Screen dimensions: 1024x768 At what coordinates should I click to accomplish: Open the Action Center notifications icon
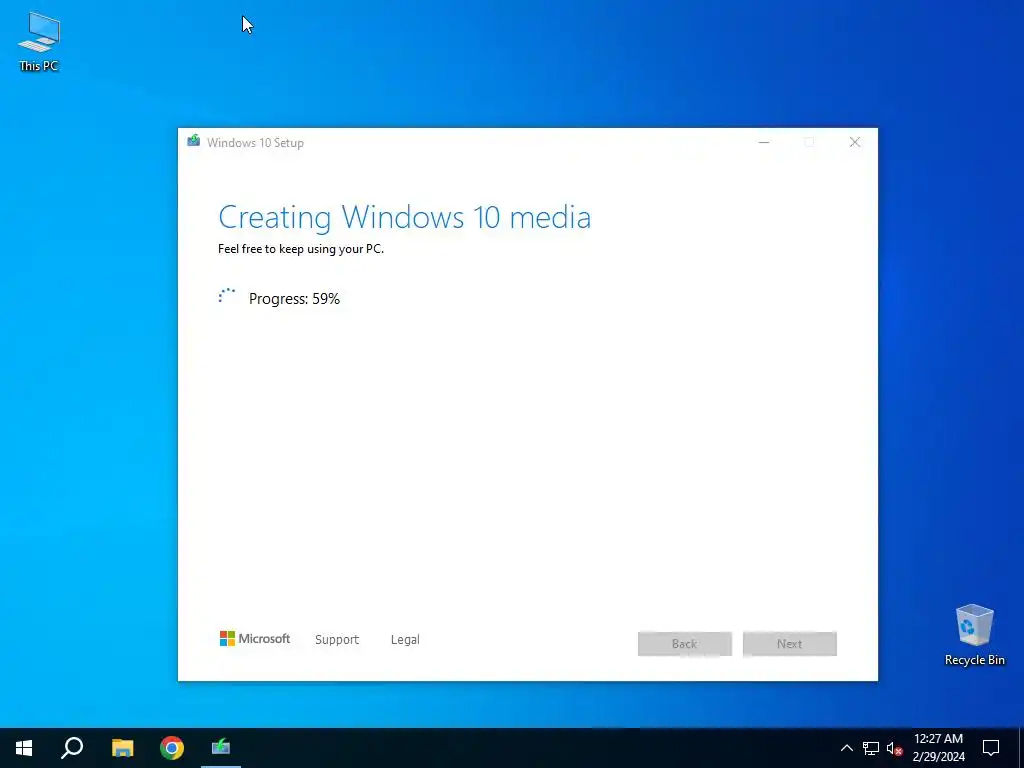coord(991,748)
